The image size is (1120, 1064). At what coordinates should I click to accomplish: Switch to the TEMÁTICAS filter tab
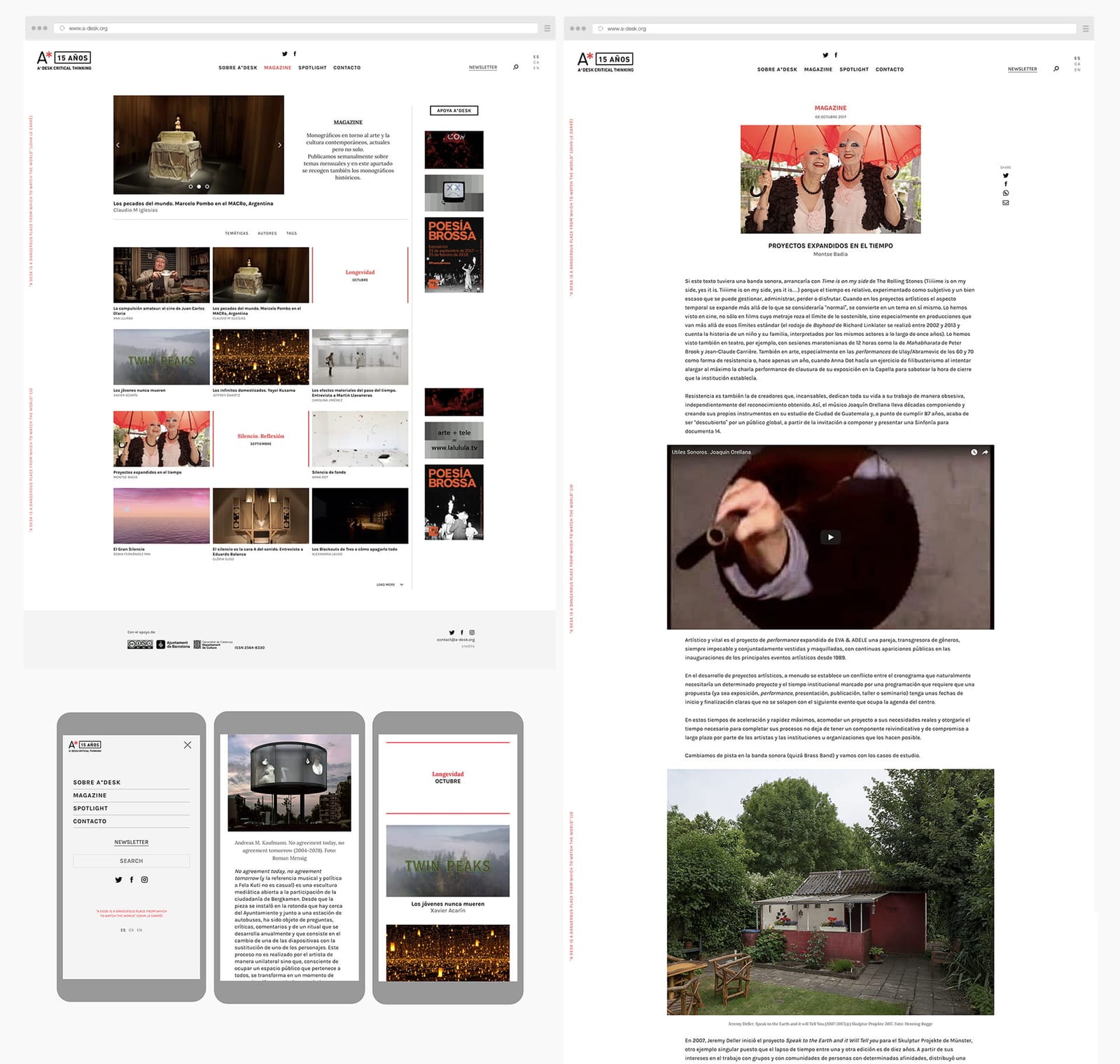237,233
